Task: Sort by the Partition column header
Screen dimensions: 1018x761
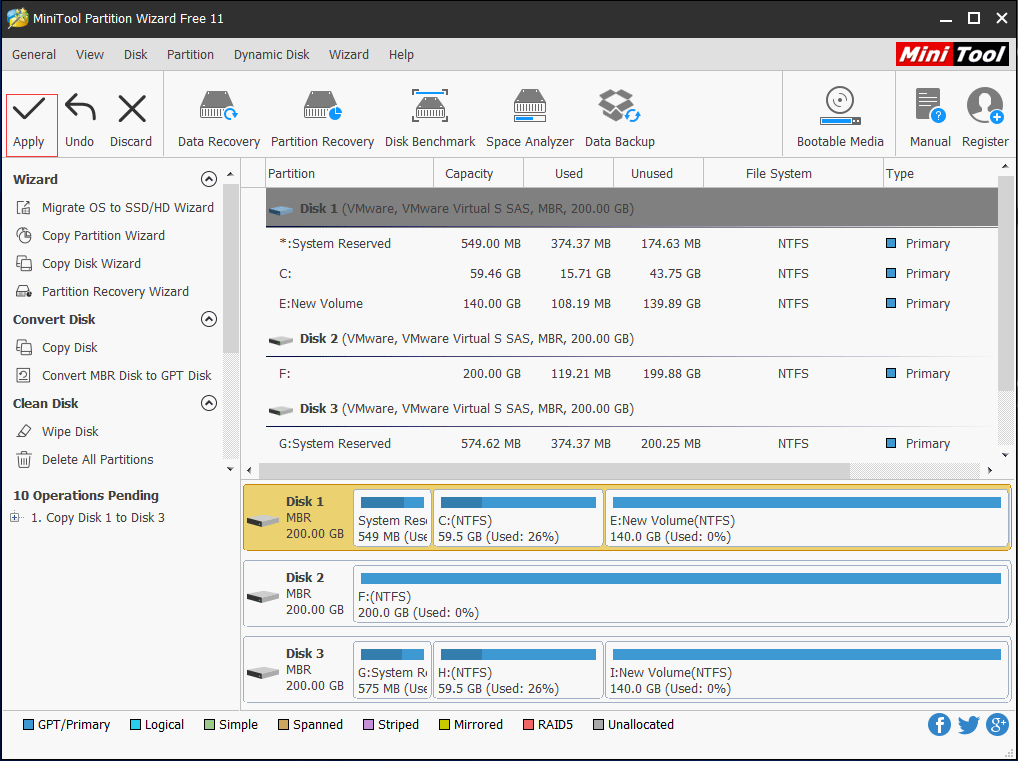Action: (349, 173)
